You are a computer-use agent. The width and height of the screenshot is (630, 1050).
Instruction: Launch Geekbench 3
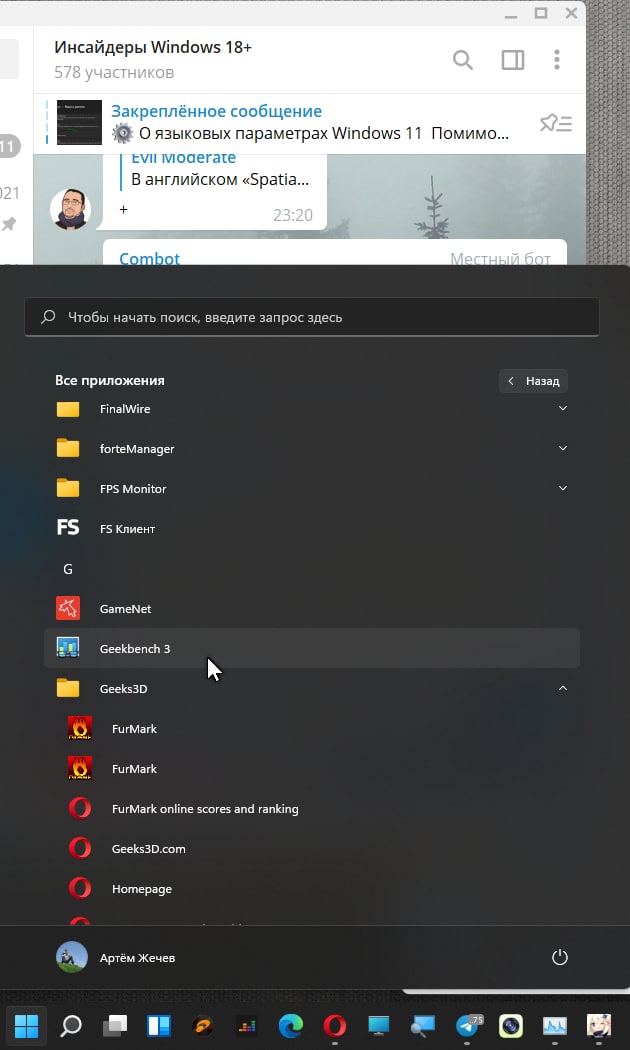[312, 648]
